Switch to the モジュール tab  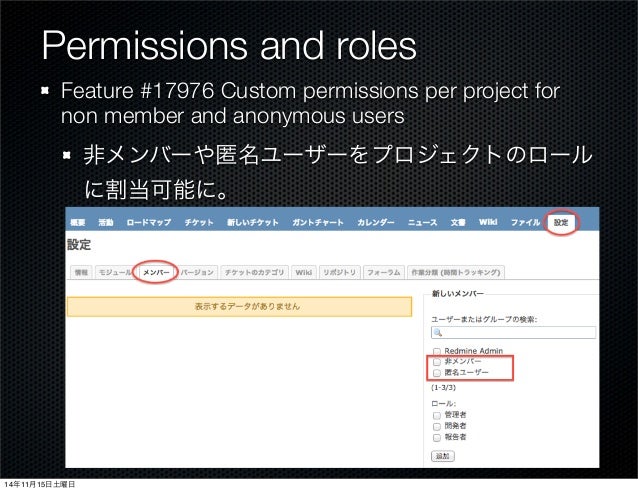tap(115, 272)
